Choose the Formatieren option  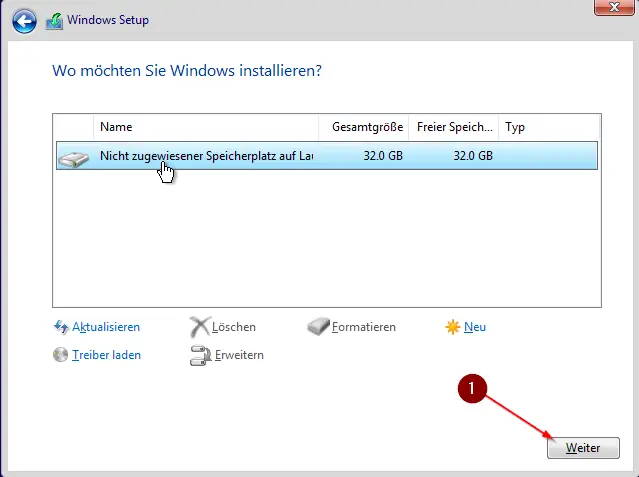(x=364, y=327)
